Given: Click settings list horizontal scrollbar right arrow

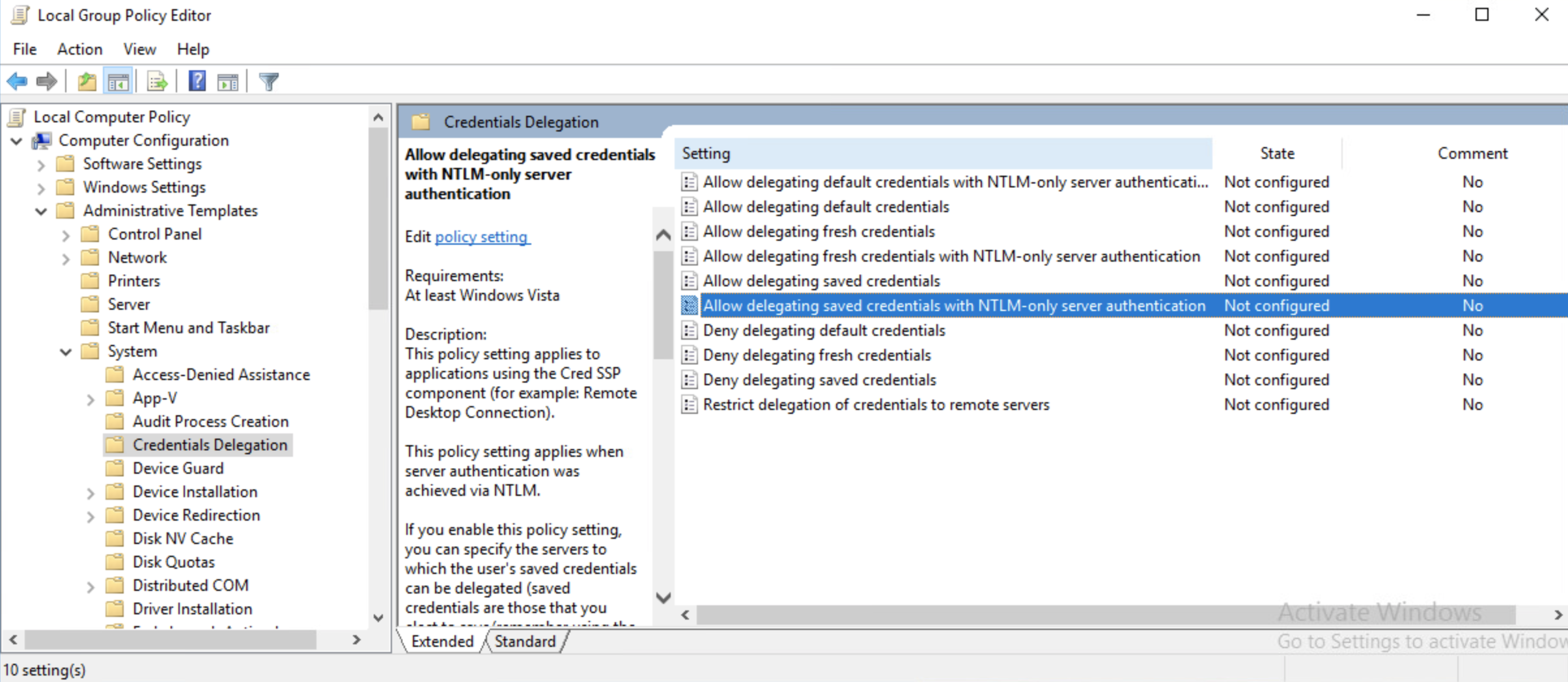Looking at the screenshot, I should [x=1557, y=614].
